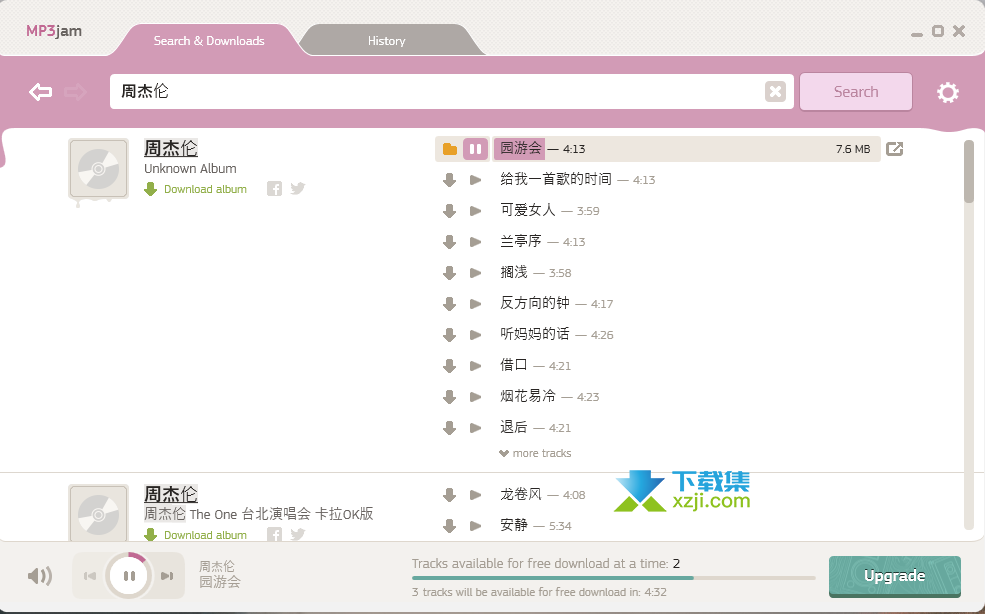Play the track 给我一首歌的时间
985x614 pixels.
pos(476,180)
